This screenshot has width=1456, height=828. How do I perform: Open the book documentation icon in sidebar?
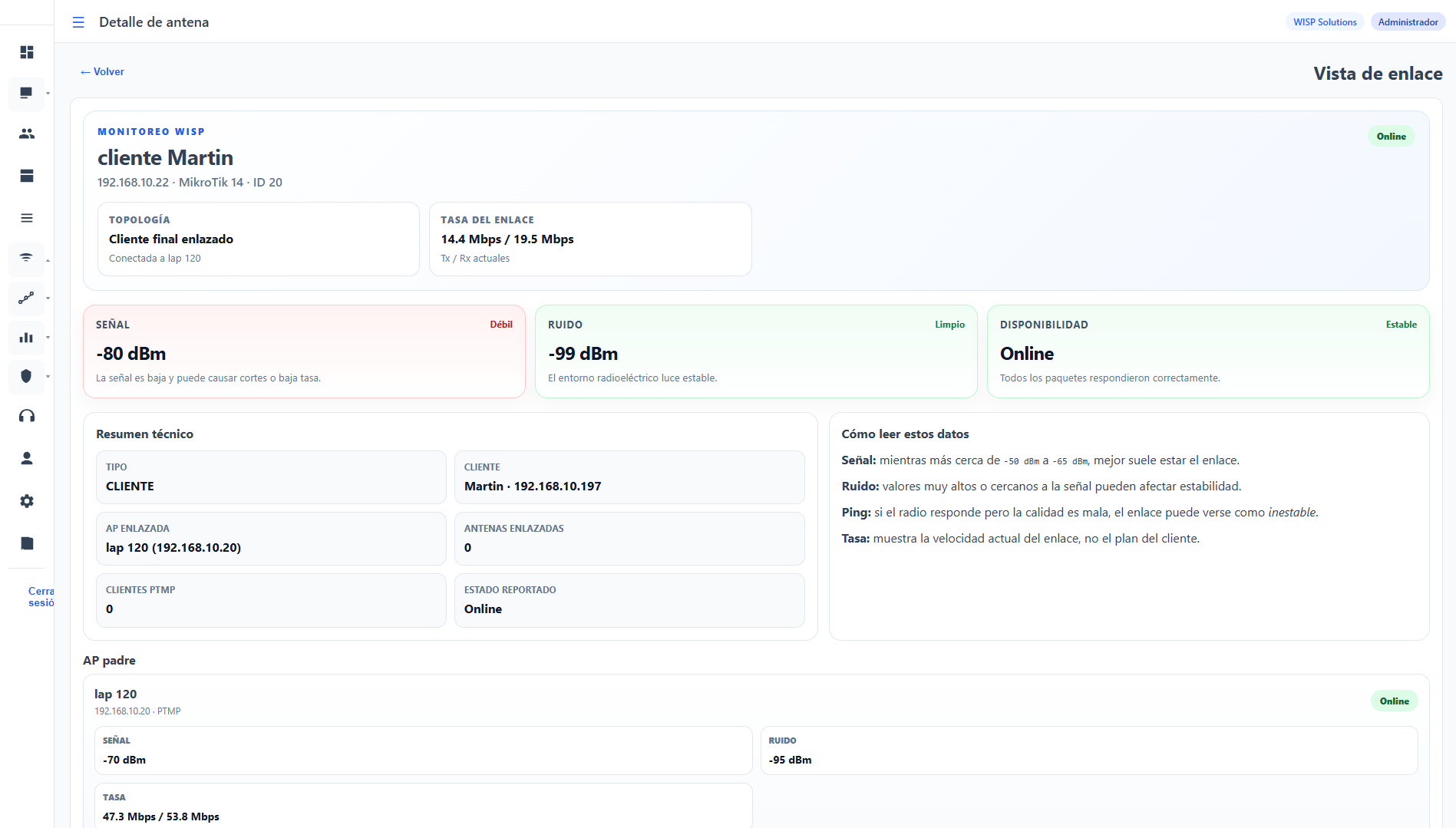(27, 543)
